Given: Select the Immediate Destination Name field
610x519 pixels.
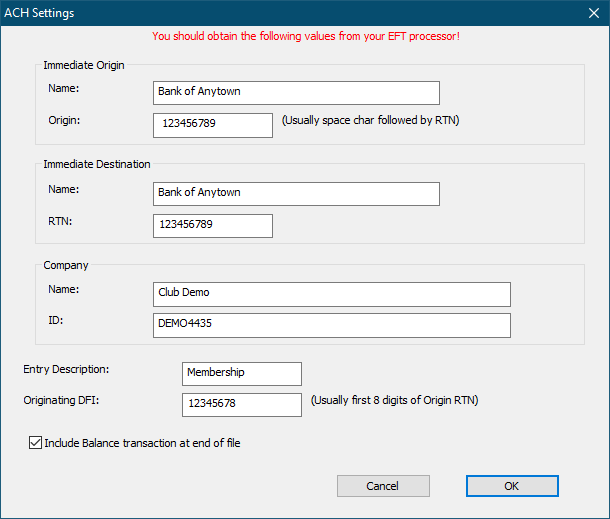Looking at the screenshot, I should click(296, 193).
